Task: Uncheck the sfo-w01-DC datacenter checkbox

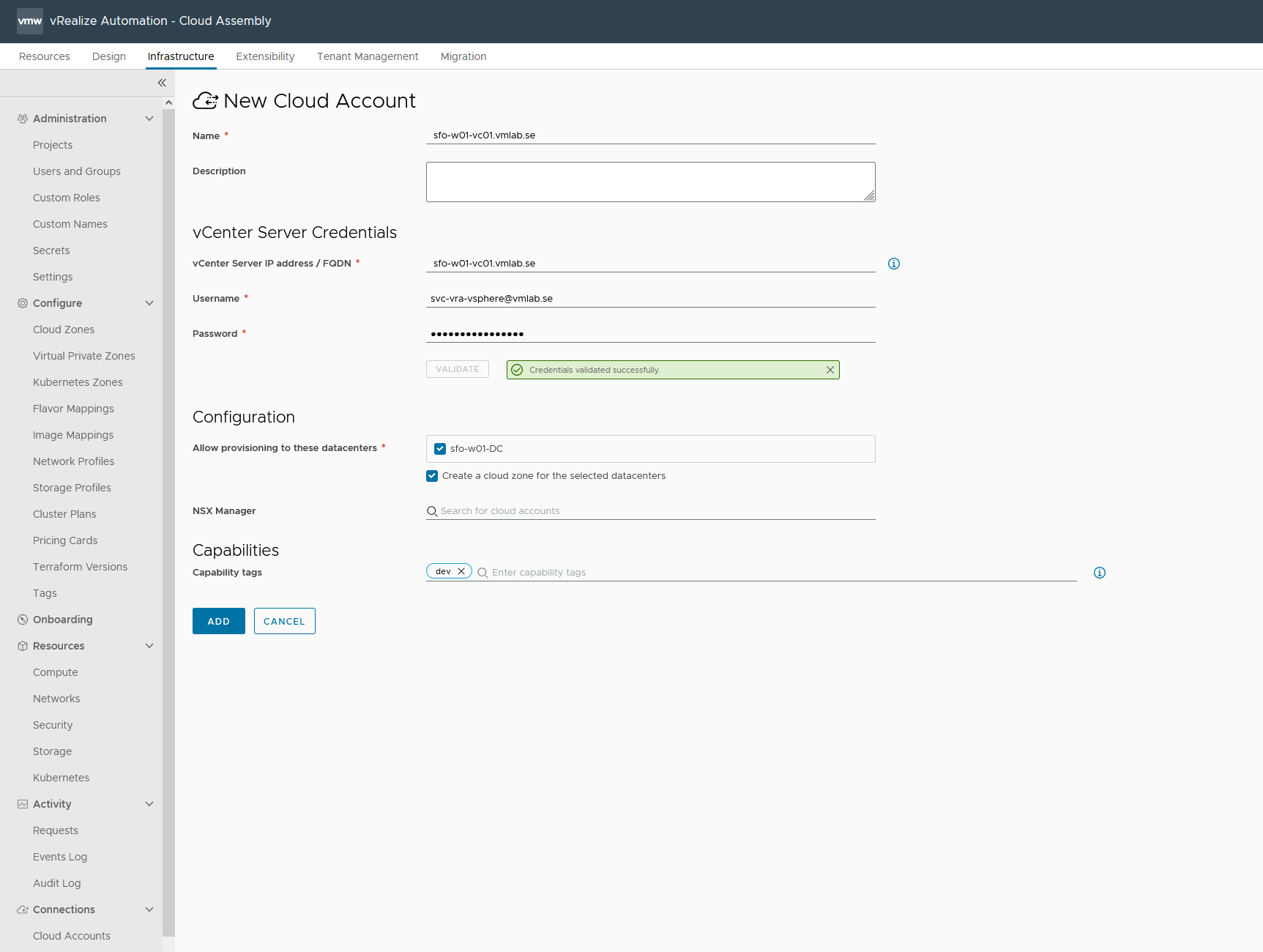Action: click(440, 449)
